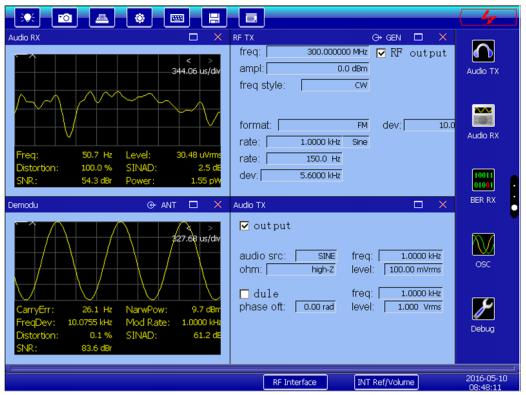Open the freq style CW dropdown

click(335, 85)
